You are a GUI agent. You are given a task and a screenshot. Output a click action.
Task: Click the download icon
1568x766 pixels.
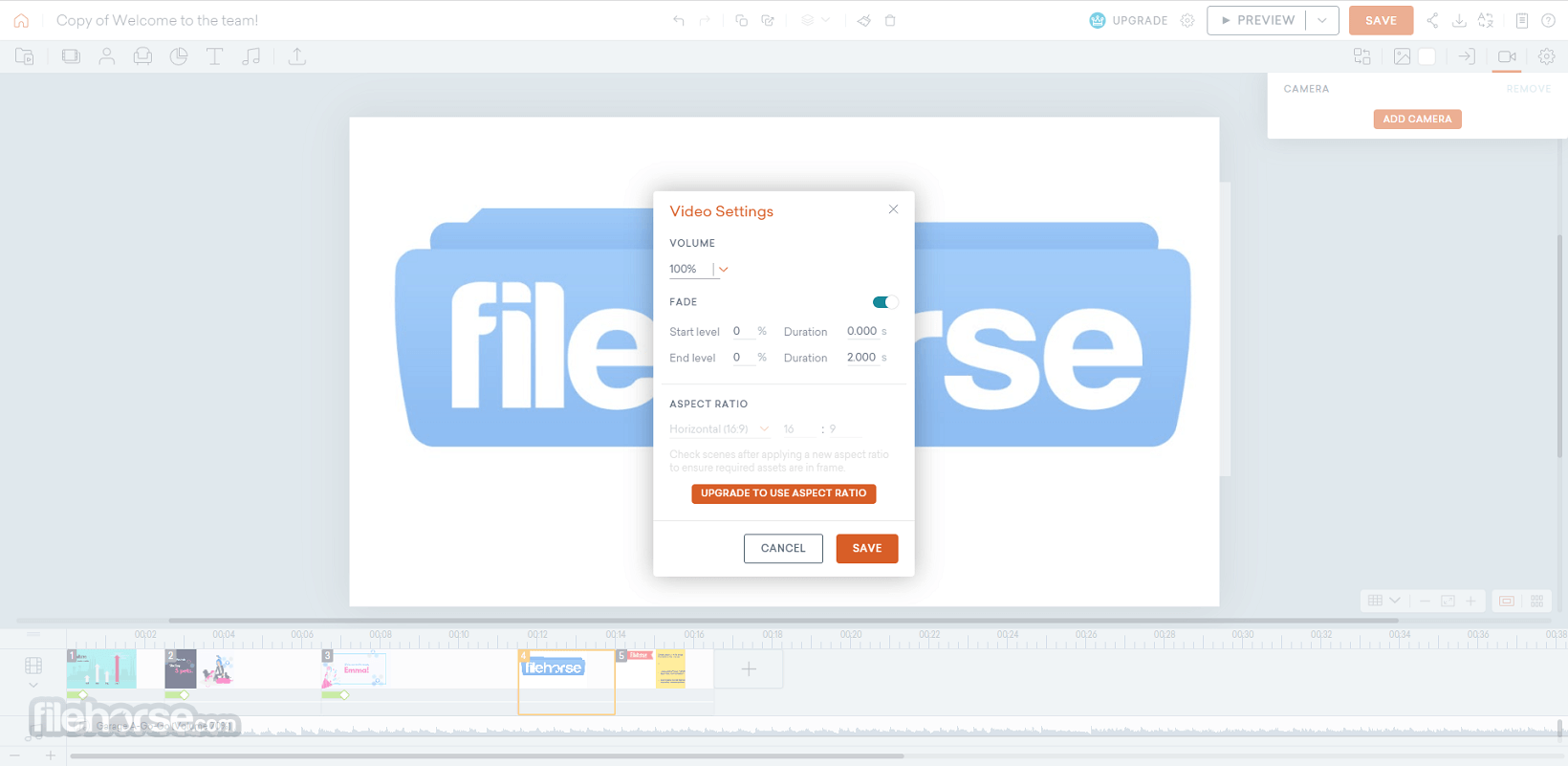(x=1459, y=20)
